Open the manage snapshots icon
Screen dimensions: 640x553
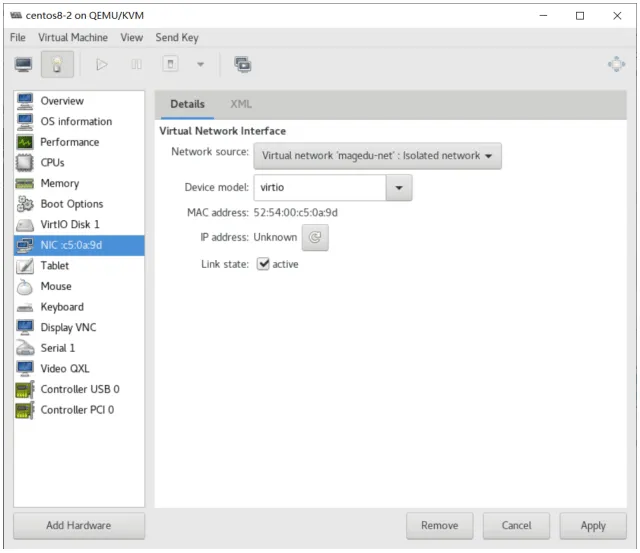click(x=243, y=64)
